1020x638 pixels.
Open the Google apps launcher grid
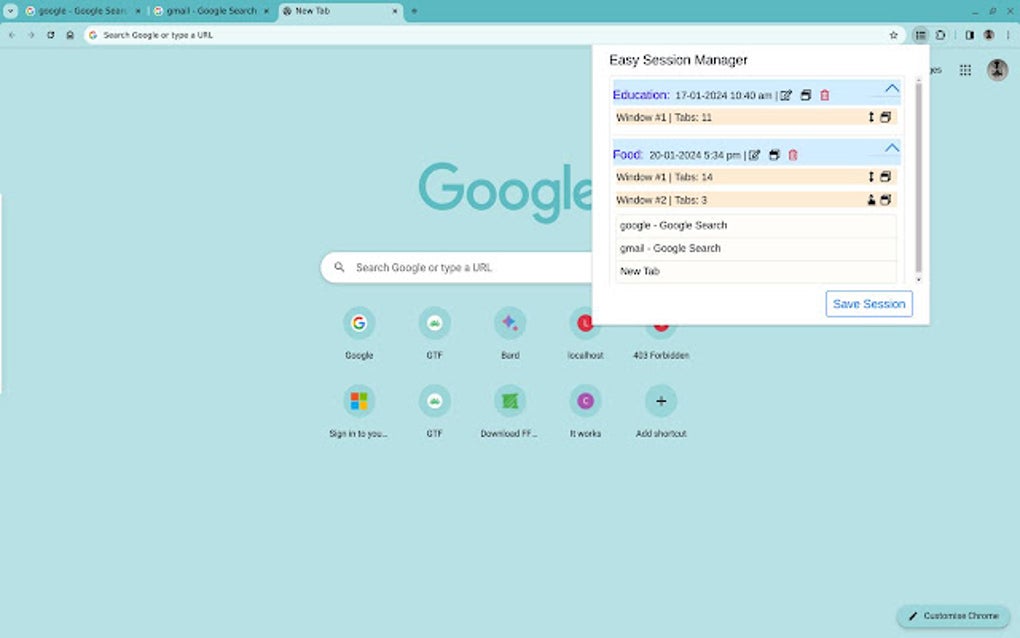pyautogui.click(x=966, y=70)
